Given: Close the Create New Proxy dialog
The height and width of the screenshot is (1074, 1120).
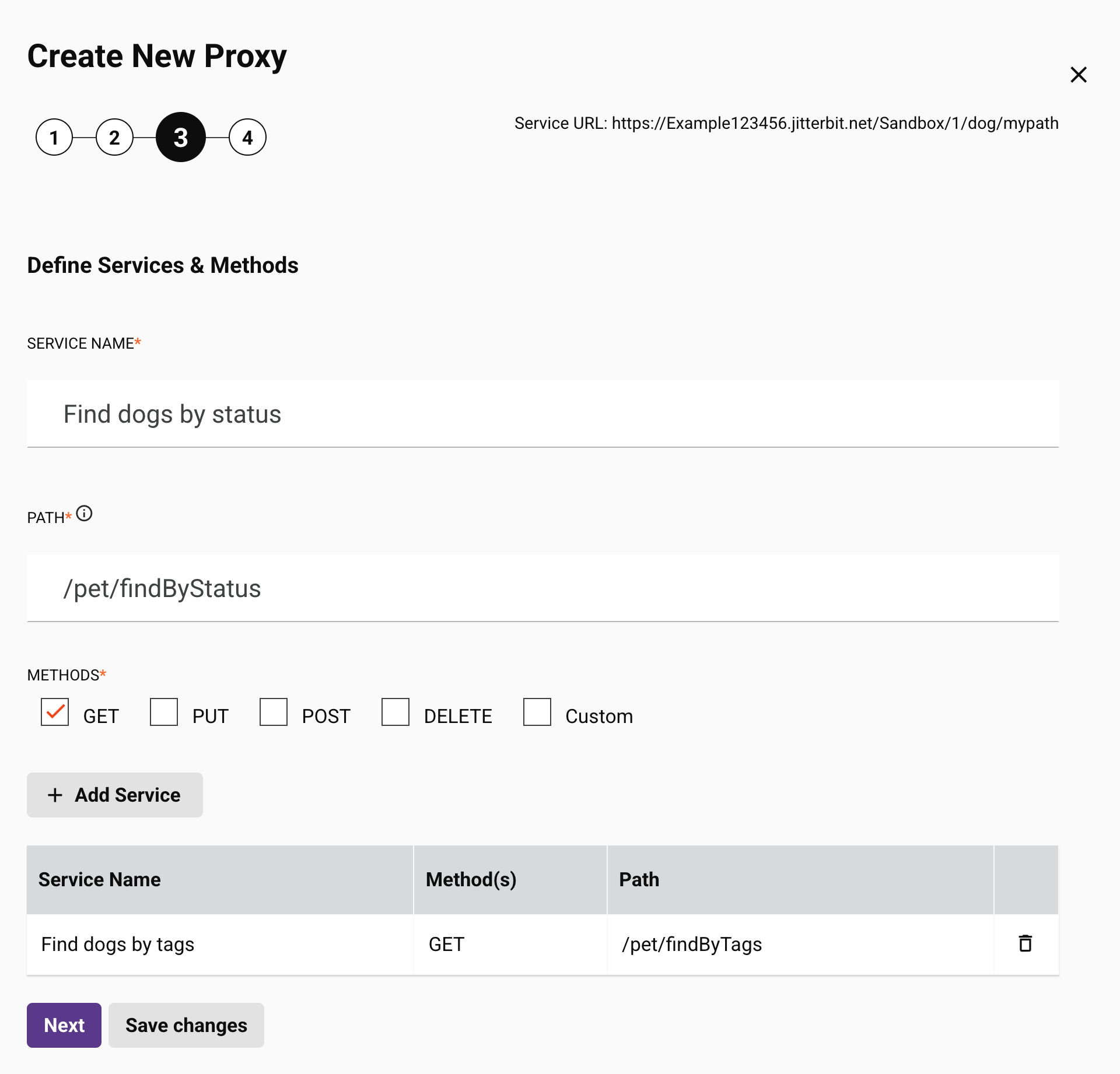Looking at the screenshot, I should click(x=1079, y=75).
